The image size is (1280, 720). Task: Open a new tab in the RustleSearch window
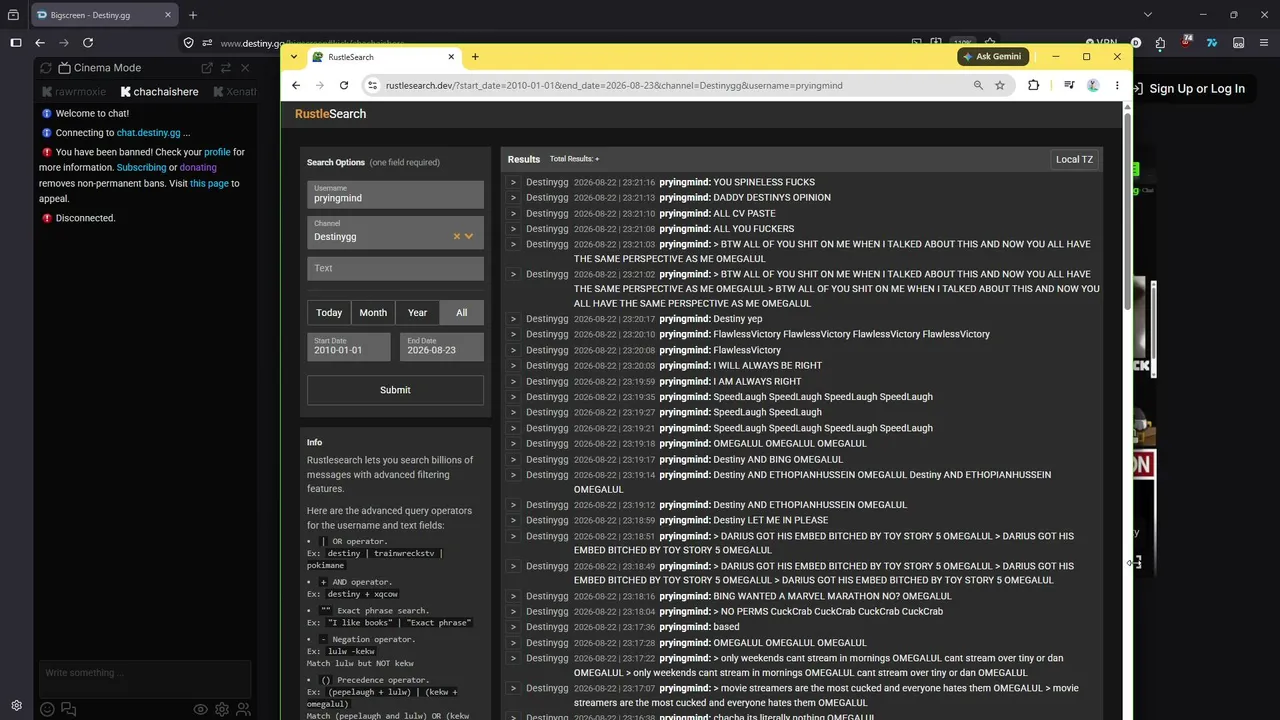pos(475,57)
